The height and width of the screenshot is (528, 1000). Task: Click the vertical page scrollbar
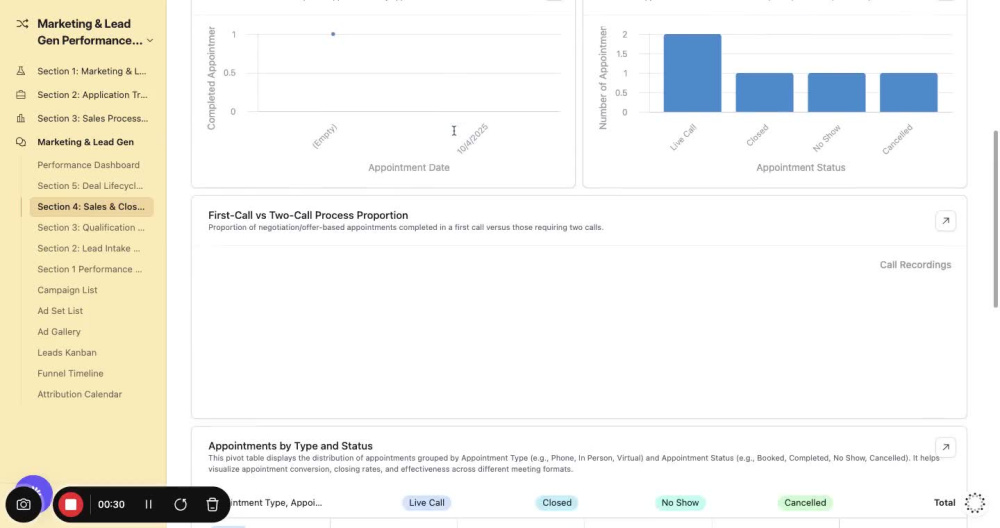tap(995, 219)
